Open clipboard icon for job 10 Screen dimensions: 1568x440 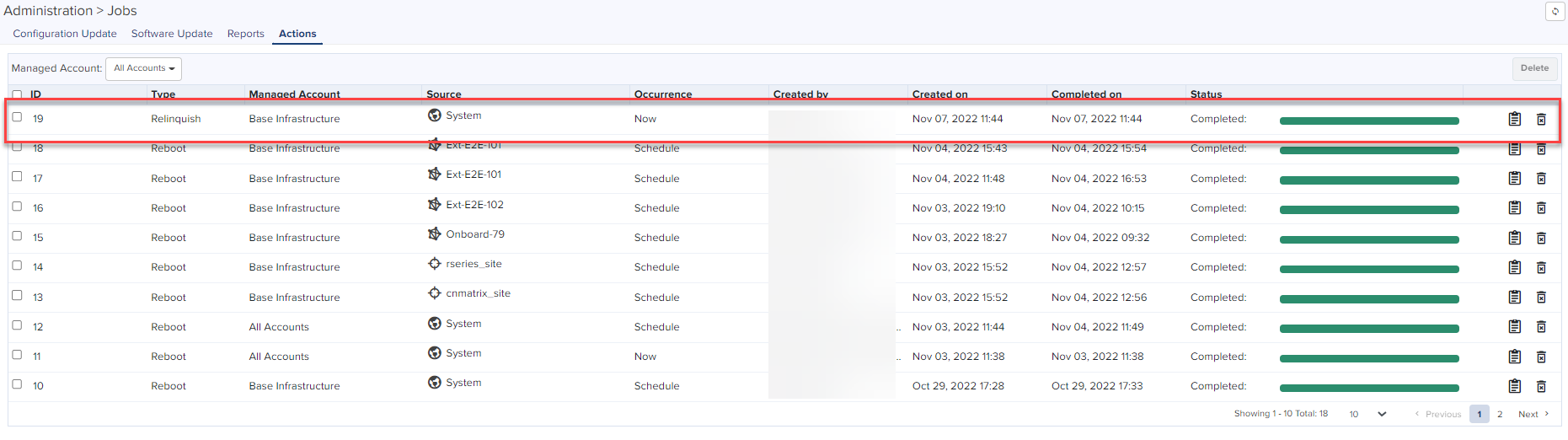[1514, 386]
